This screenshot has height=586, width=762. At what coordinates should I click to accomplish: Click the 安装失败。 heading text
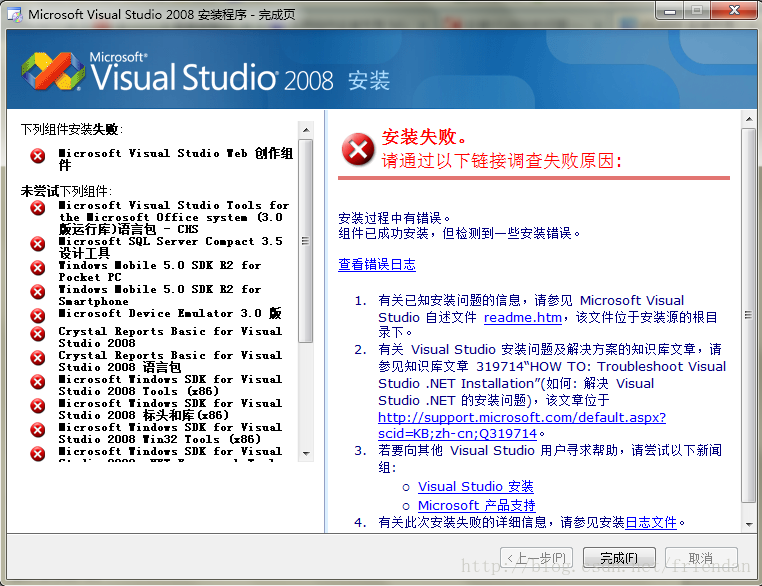[x=424, y=137]
